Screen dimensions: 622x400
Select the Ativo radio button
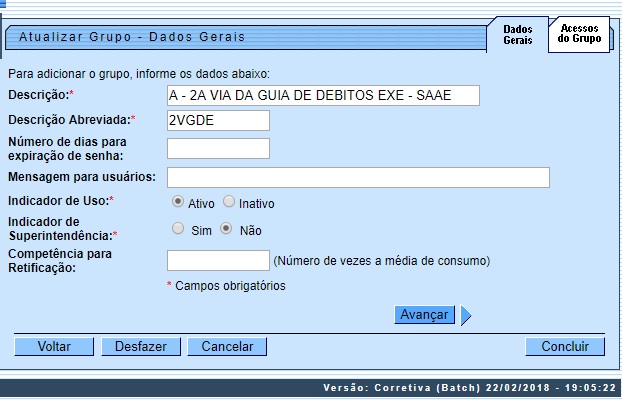tap(178, 202)
